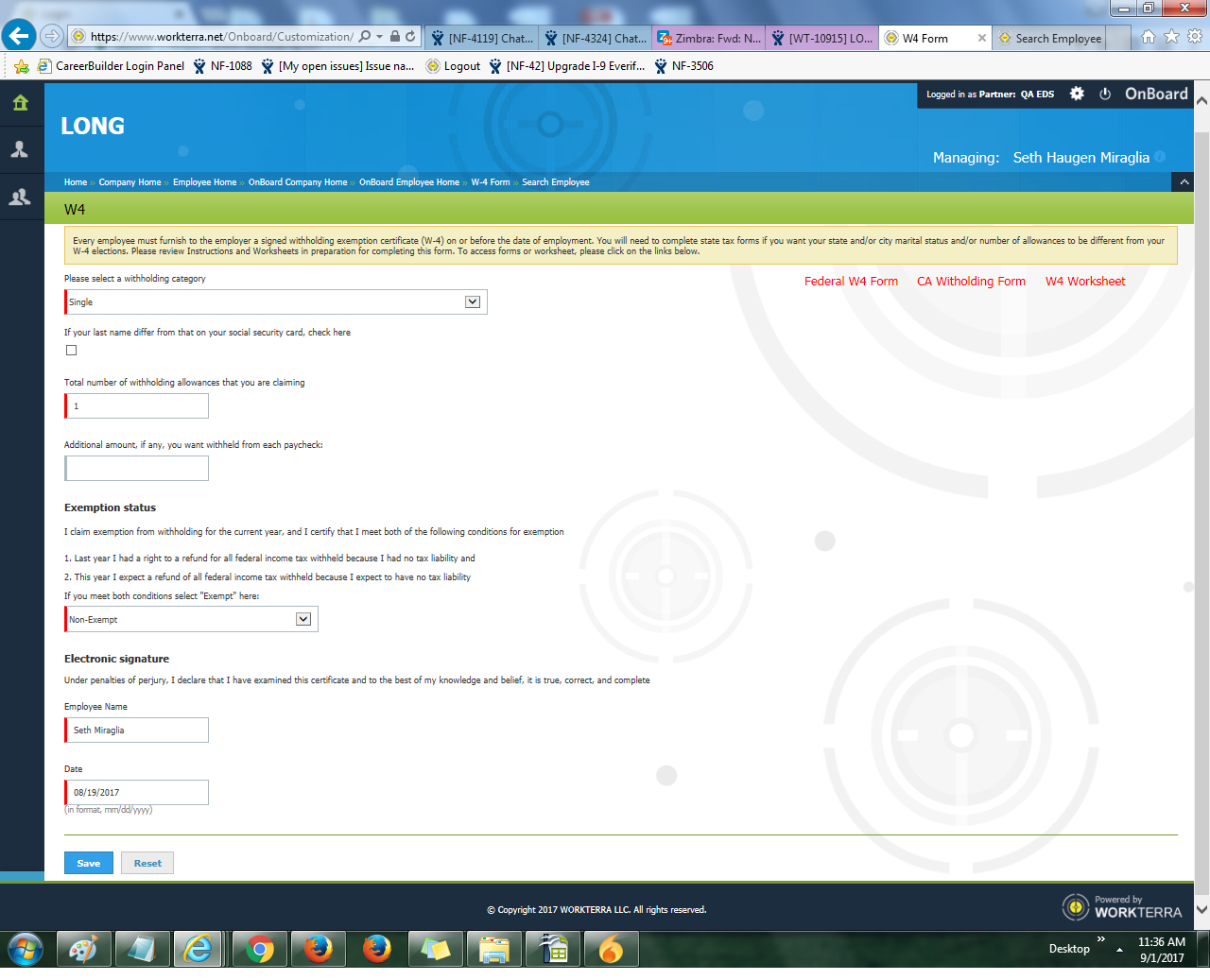Viewport: 1210px width, 980px height.
Task: Click the browser forward arrow button
Action: tap(53, 37)
